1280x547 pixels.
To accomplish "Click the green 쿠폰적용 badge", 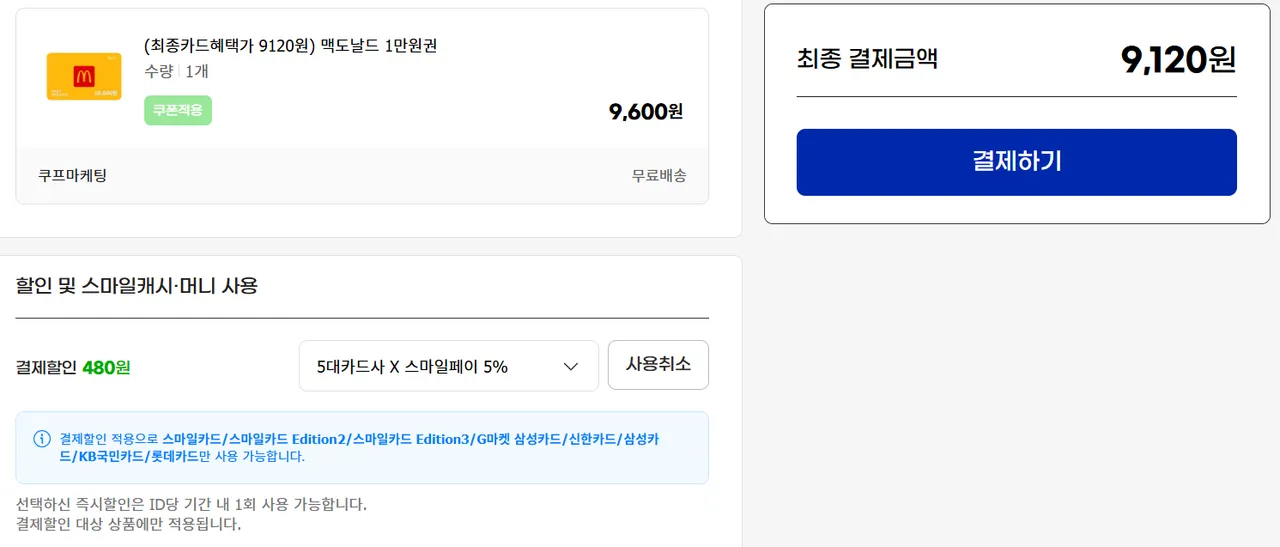I will click(x=178, y=110).
